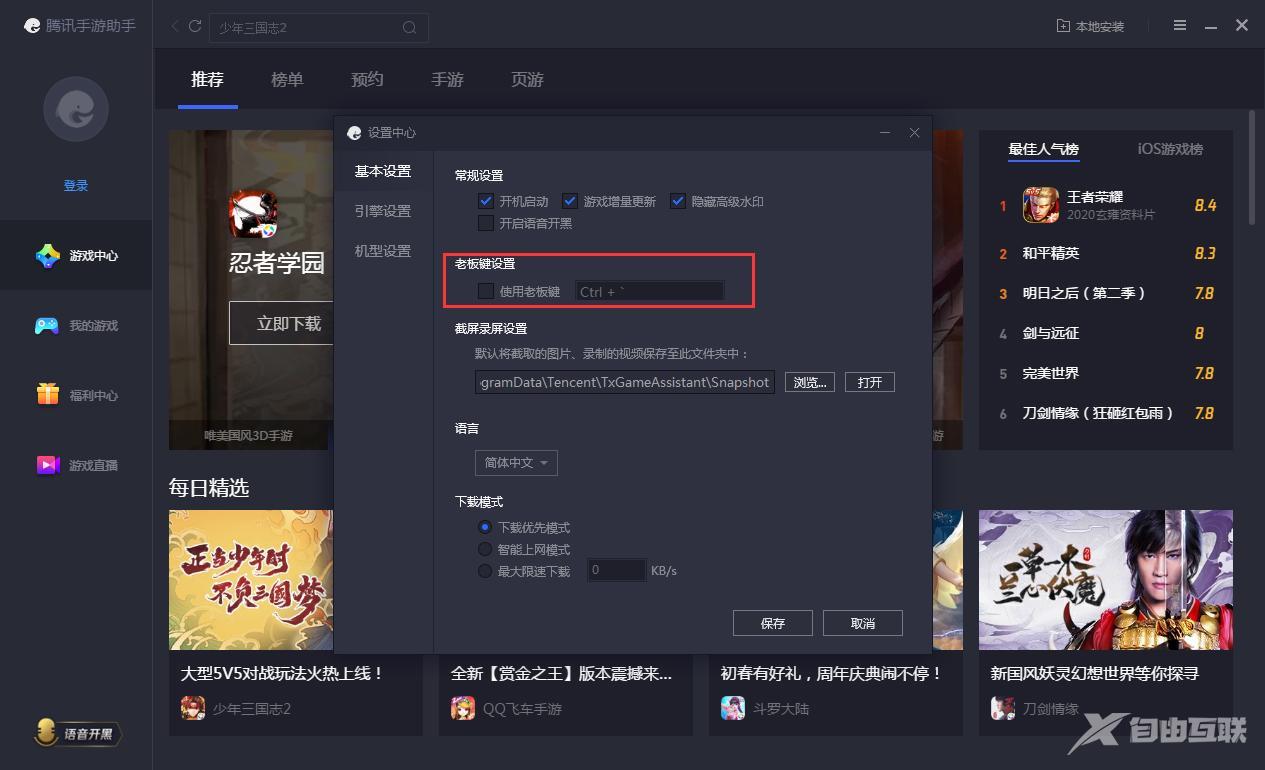
Task: Click the back arrow in the top bar
Action: coord(175,26)
